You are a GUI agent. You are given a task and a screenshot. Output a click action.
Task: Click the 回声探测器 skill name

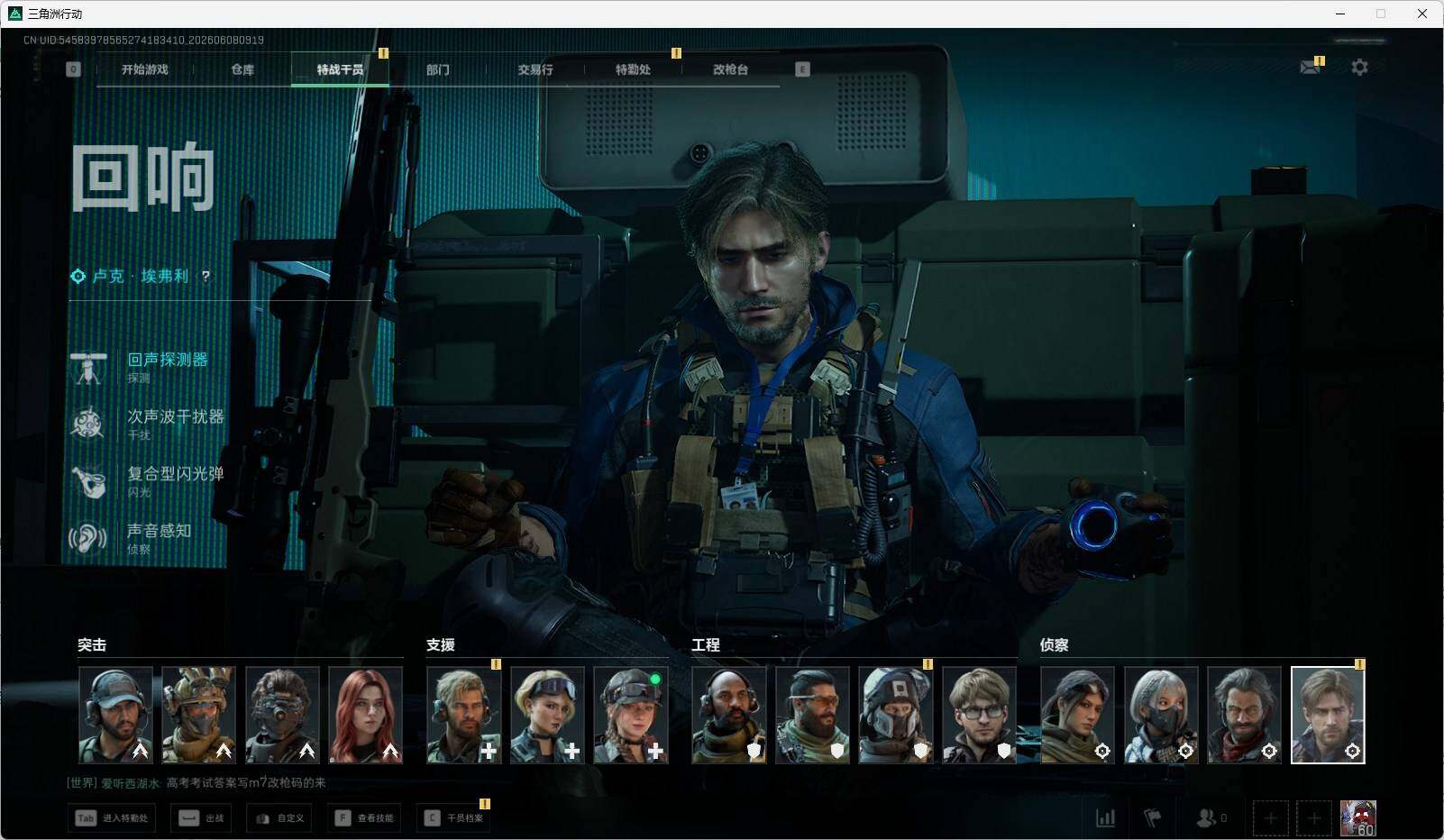[x=168, y=360]
